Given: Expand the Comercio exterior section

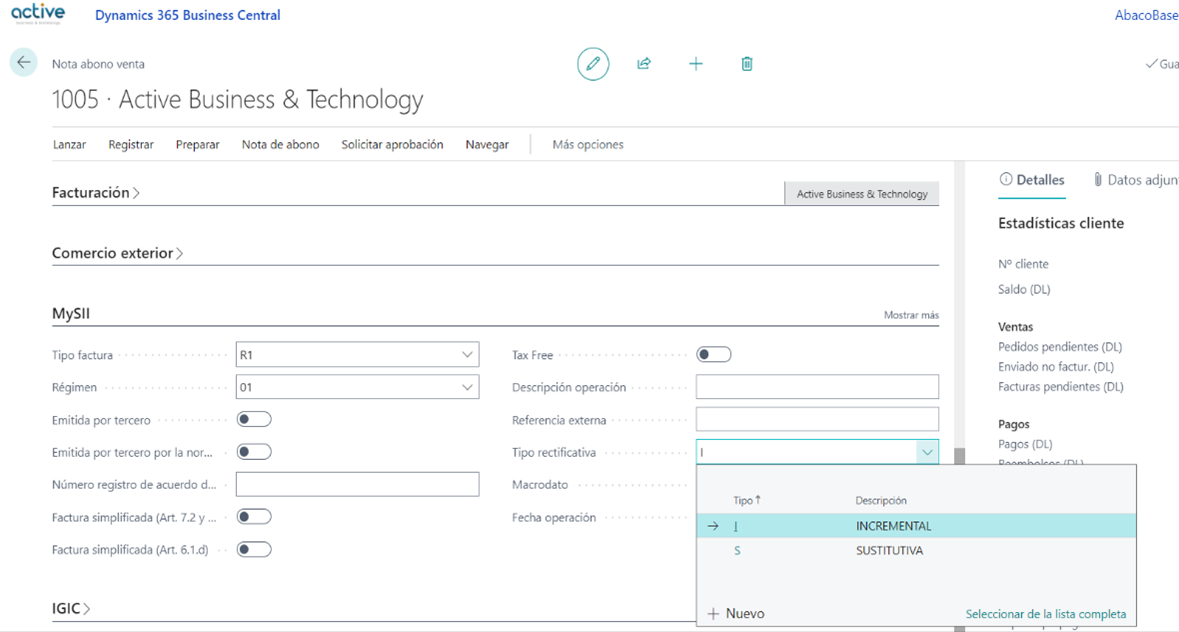Looking at the screenshot, I should tap(117, 253).
